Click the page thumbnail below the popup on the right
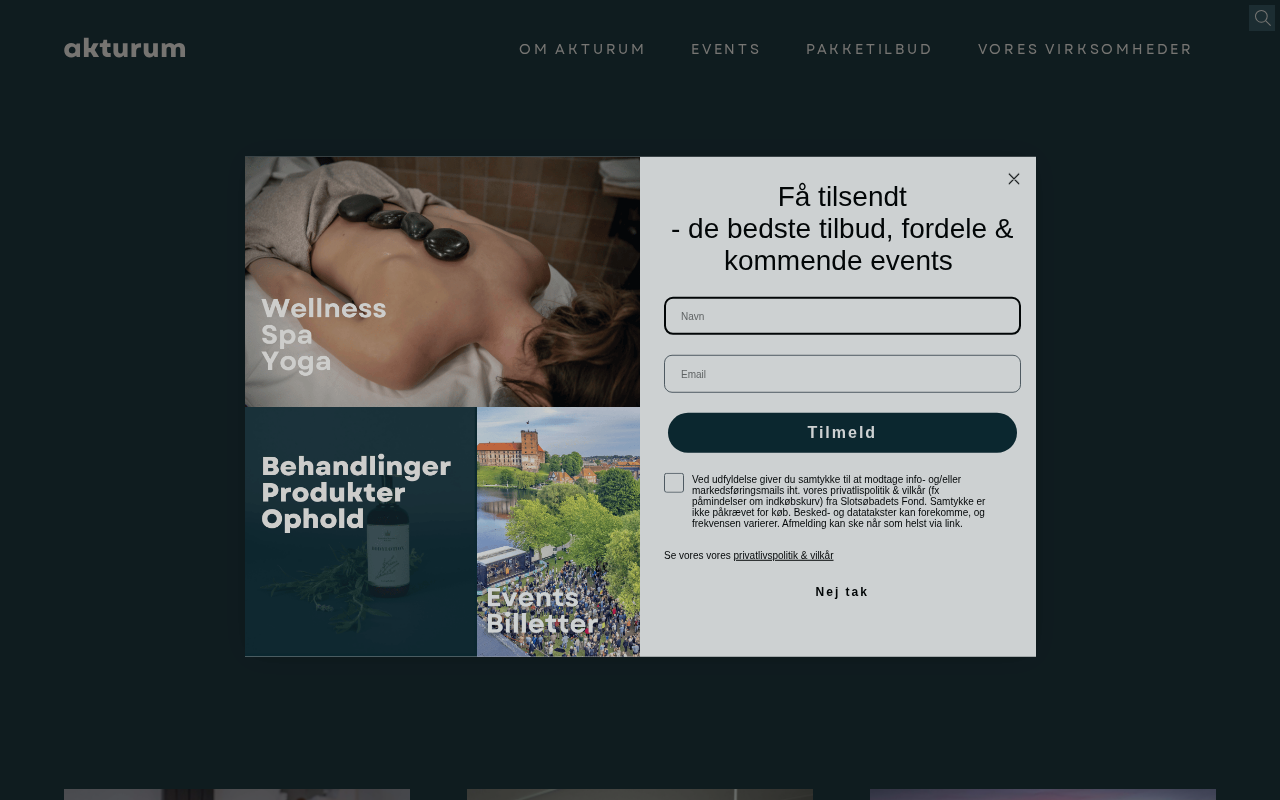This screenshot has height=800, width=1280. point(1043,794)
